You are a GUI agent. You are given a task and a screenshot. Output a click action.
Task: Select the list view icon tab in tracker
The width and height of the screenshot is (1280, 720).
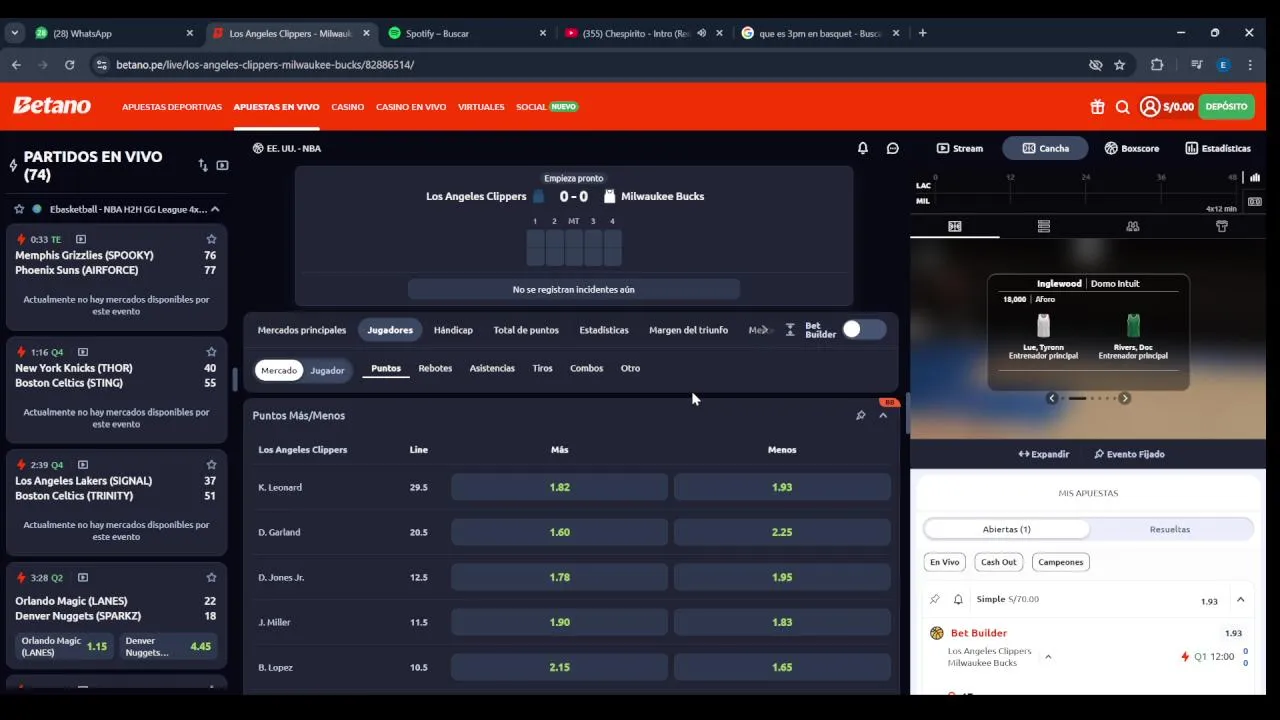(x=1044, y=227)
